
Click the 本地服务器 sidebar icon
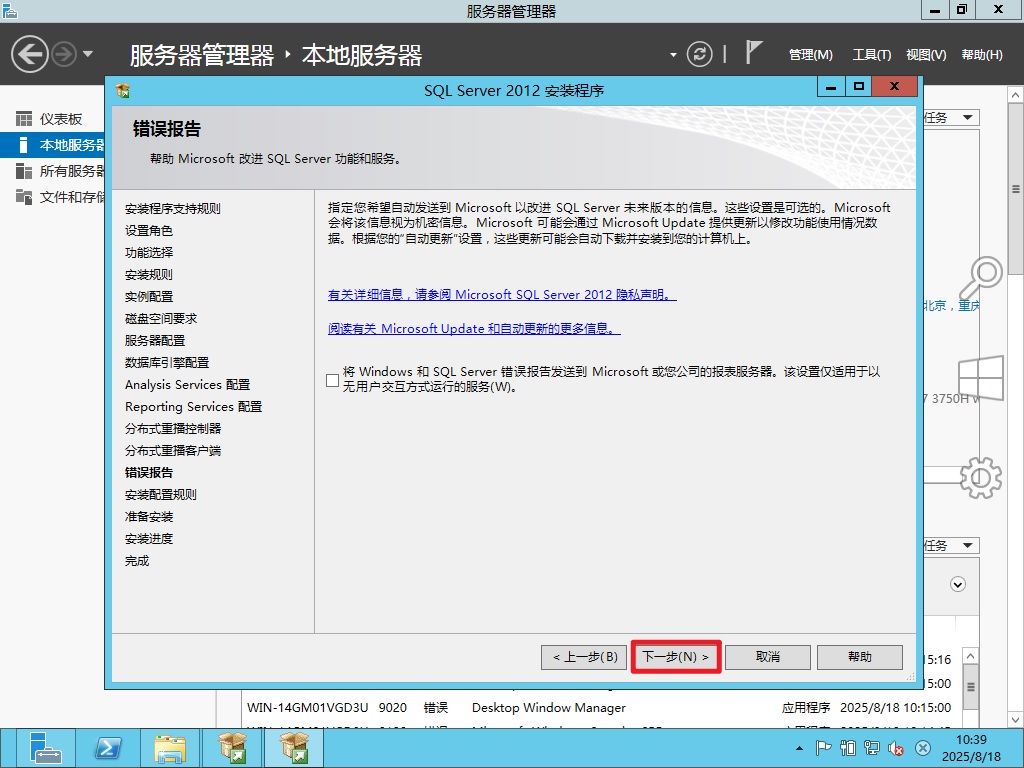(24, 145)
